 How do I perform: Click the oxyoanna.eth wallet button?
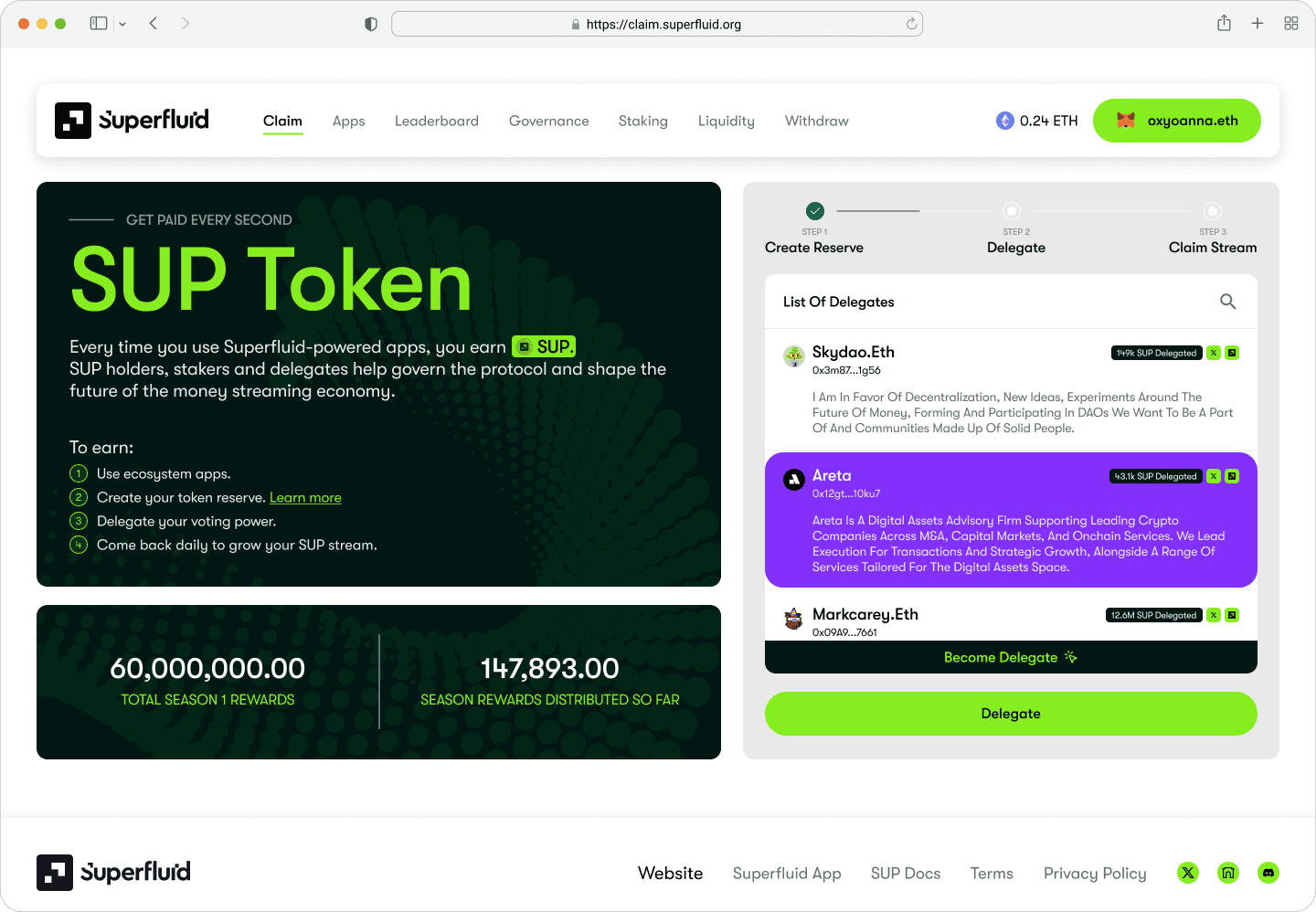click(x=1177, y=121)
